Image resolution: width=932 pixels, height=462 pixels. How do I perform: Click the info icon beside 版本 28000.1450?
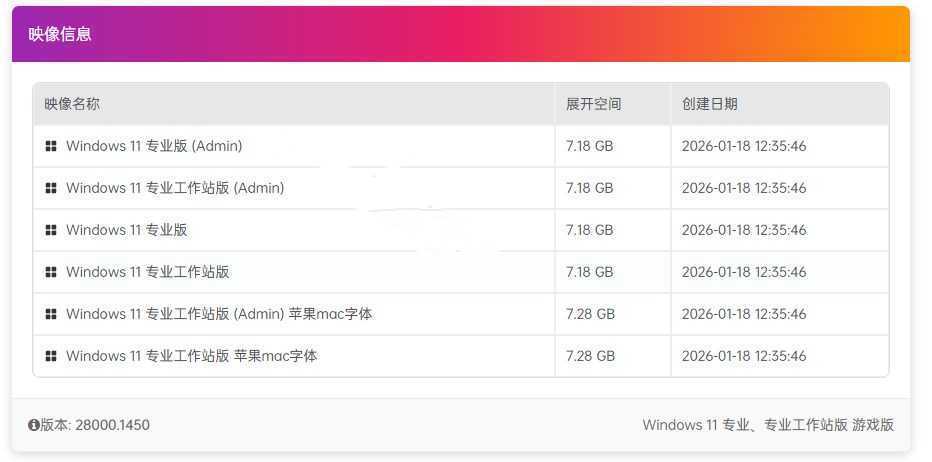pos(34,425)
